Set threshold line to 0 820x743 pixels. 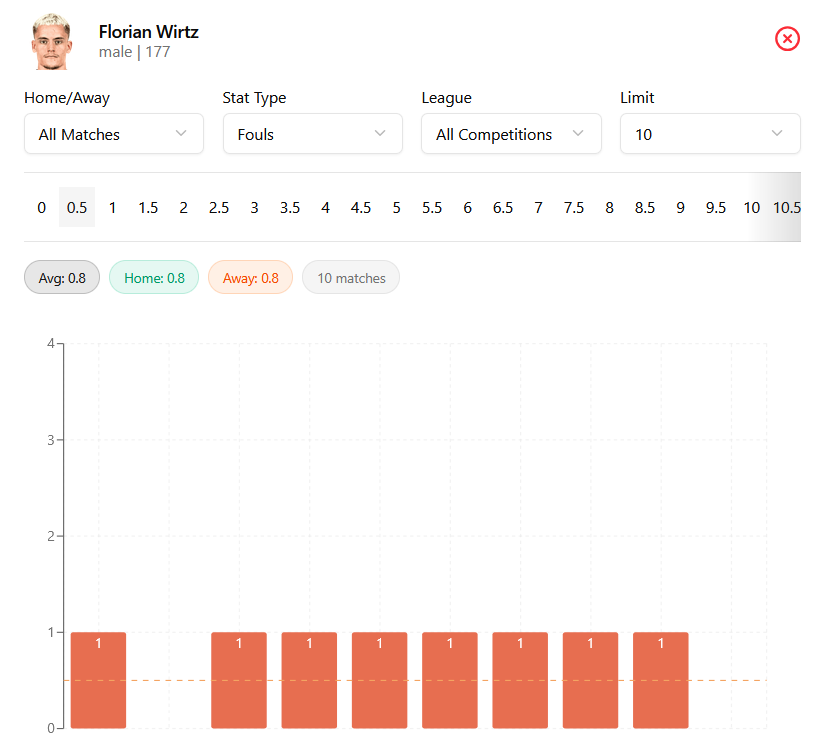tap(41, 208)
